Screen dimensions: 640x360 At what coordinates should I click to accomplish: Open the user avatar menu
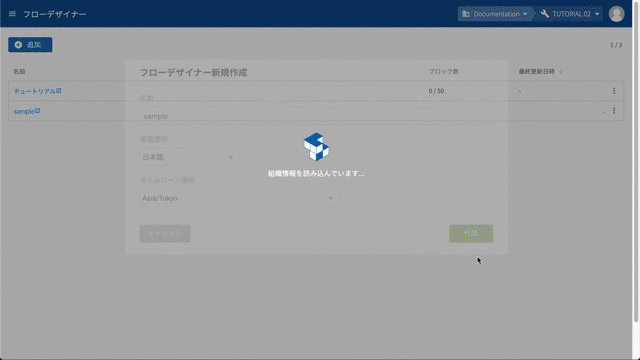point(616,14)
